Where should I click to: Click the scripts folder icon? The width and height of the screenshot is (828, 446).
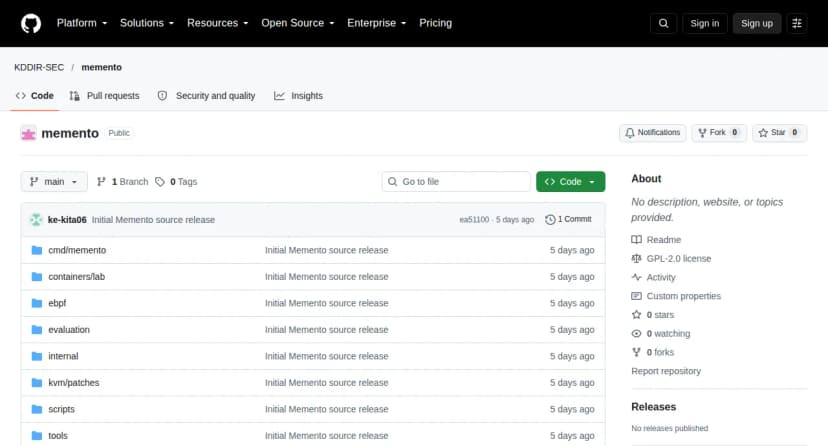click(x=36, y=409)
